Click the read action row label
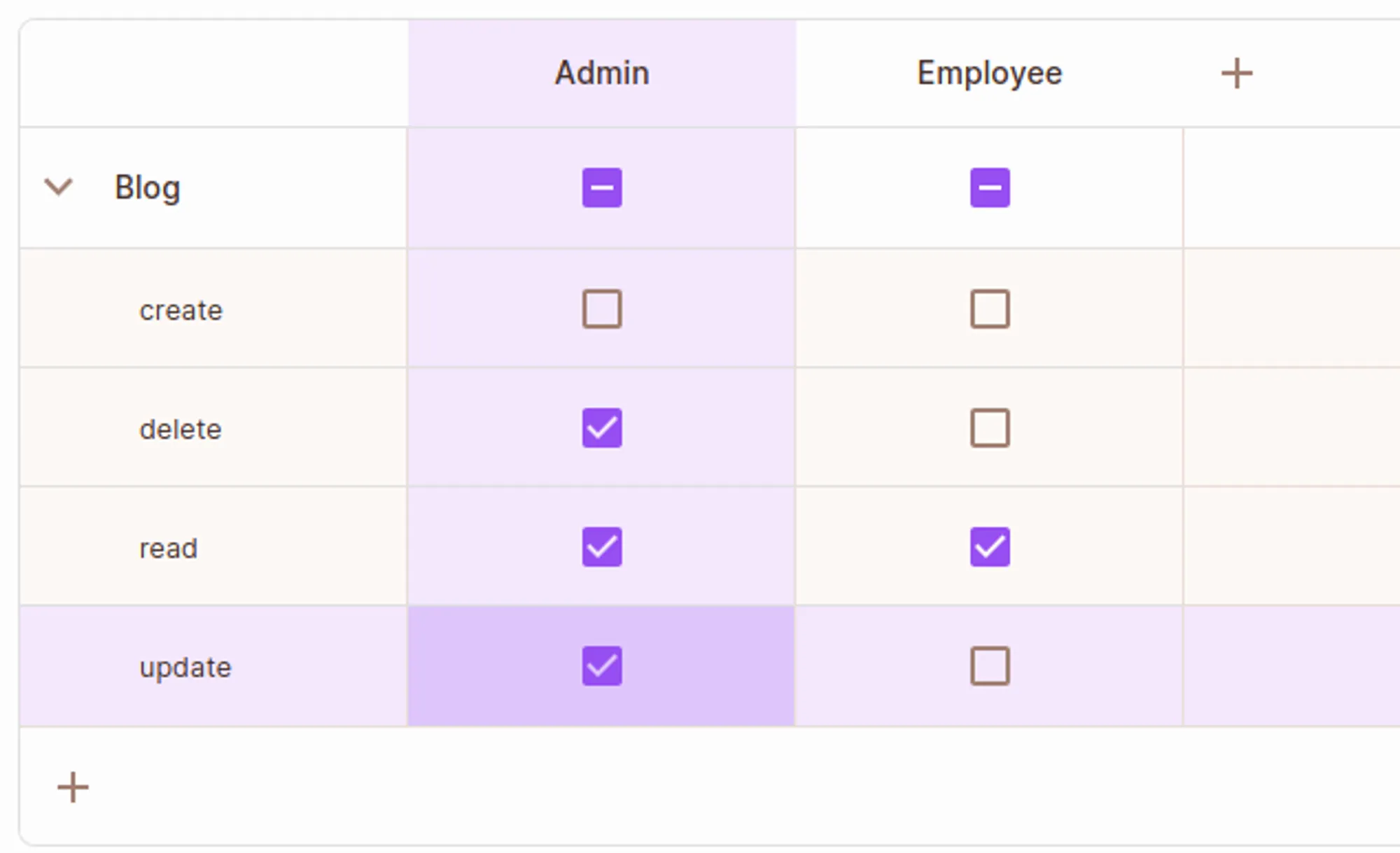The width and height of the screenshot is (1400, 853). click(x=169, y=548)
